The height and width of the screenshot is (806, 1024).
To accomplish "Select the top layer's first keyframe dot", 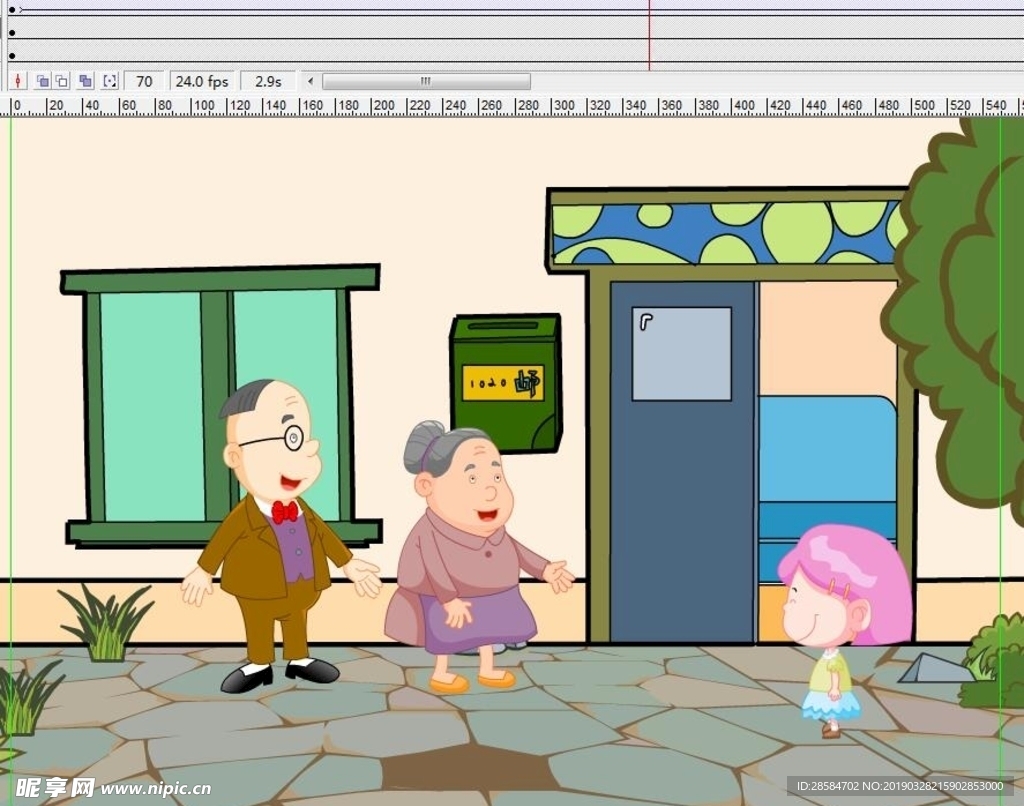I will pyautogui.click(x=12, y=10).
